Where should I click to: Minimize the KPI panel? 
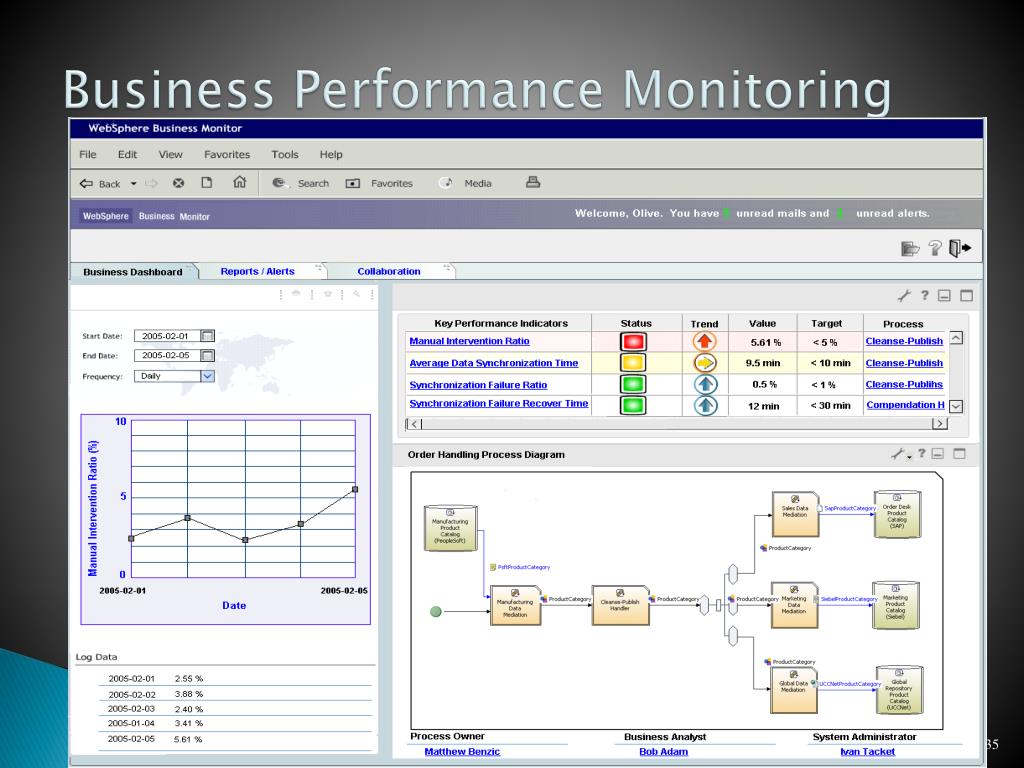point(944,296)
